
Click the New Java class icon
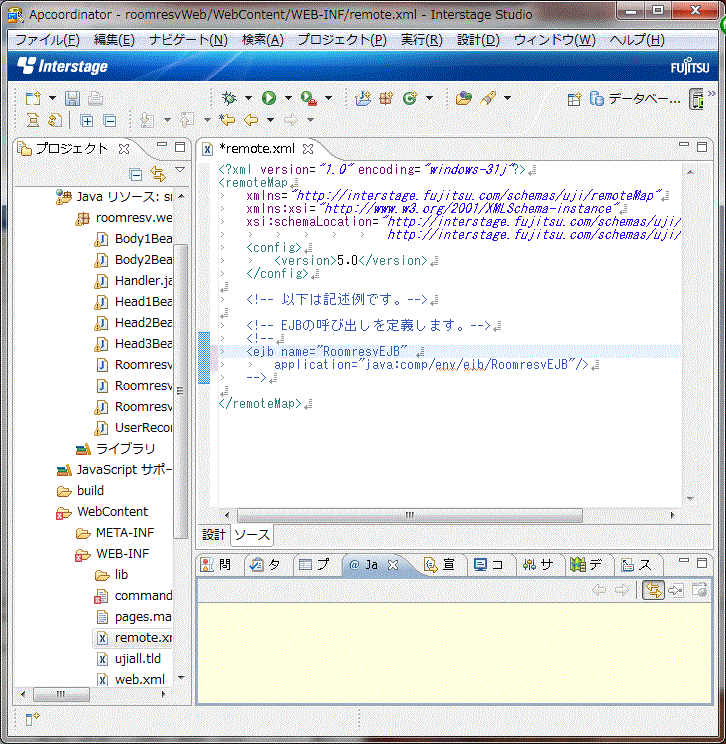[x=410, y=98]
